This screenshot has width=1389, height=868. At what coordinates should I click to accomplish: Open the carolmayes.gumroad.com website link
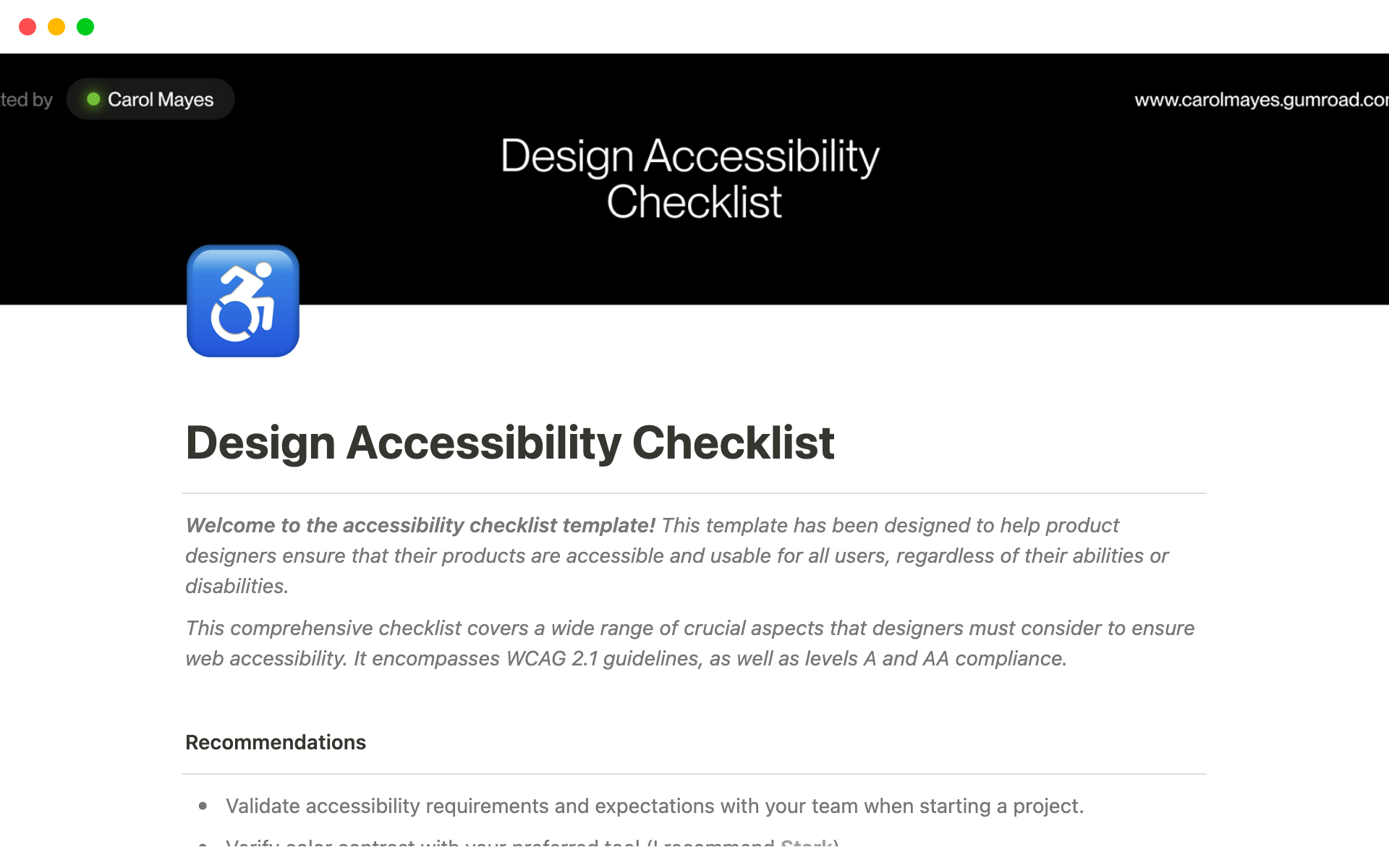coord(1260,100)
